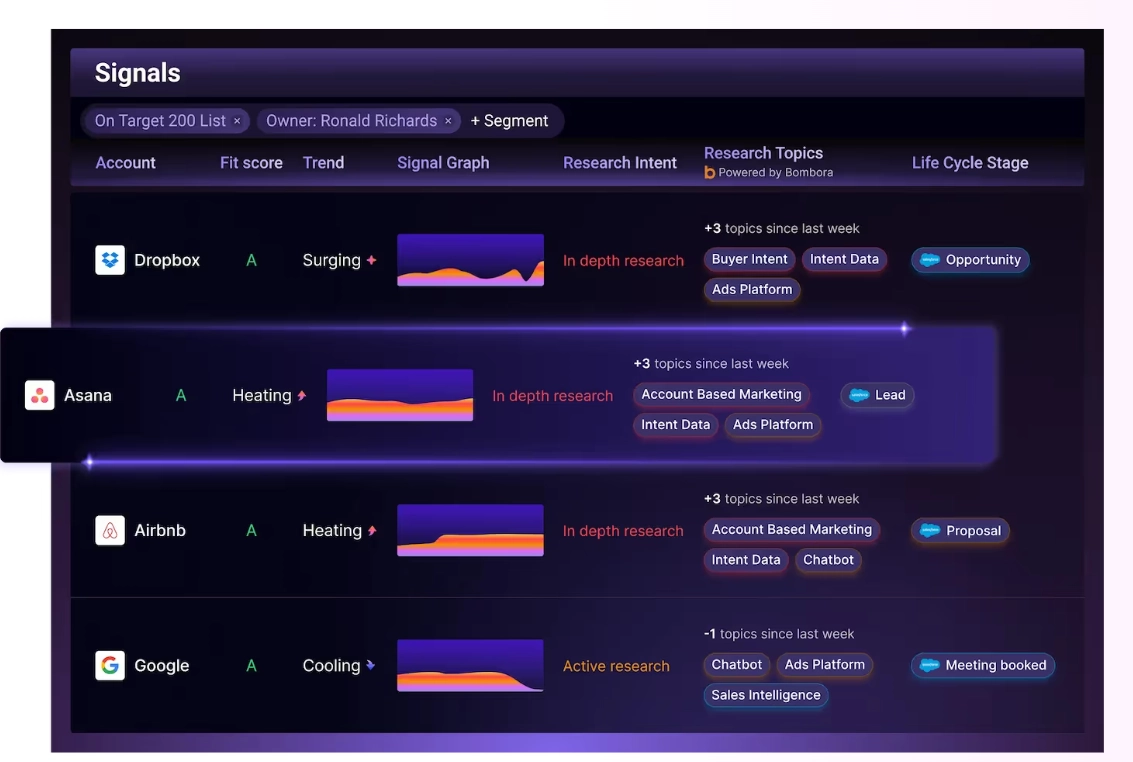
Task: Click the Salesforce cloud icon in Proposal badge
Action: pyautogui.click(x=929, y=530)
